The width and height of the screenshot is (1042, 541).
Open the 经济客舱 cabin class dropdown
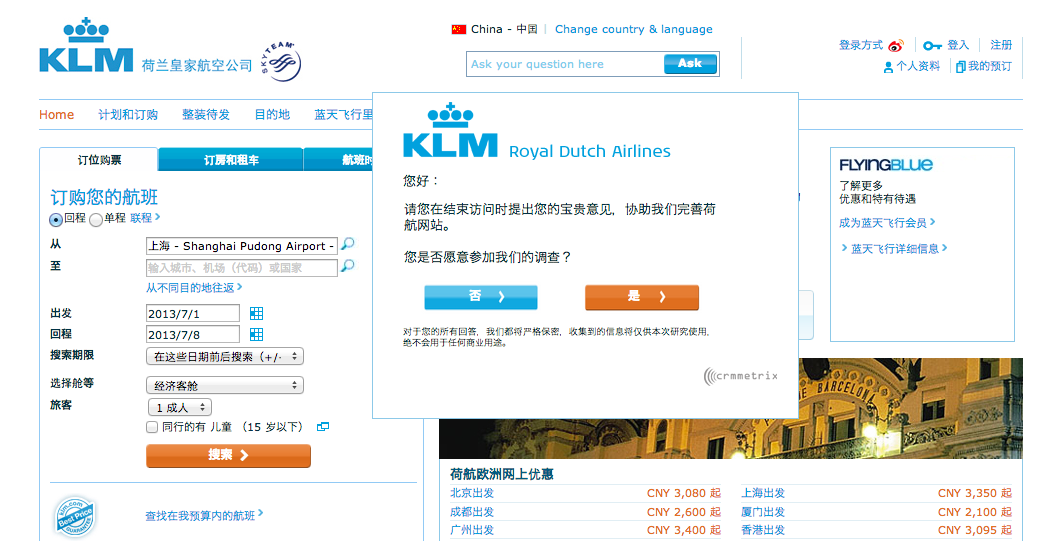(225, 386)
